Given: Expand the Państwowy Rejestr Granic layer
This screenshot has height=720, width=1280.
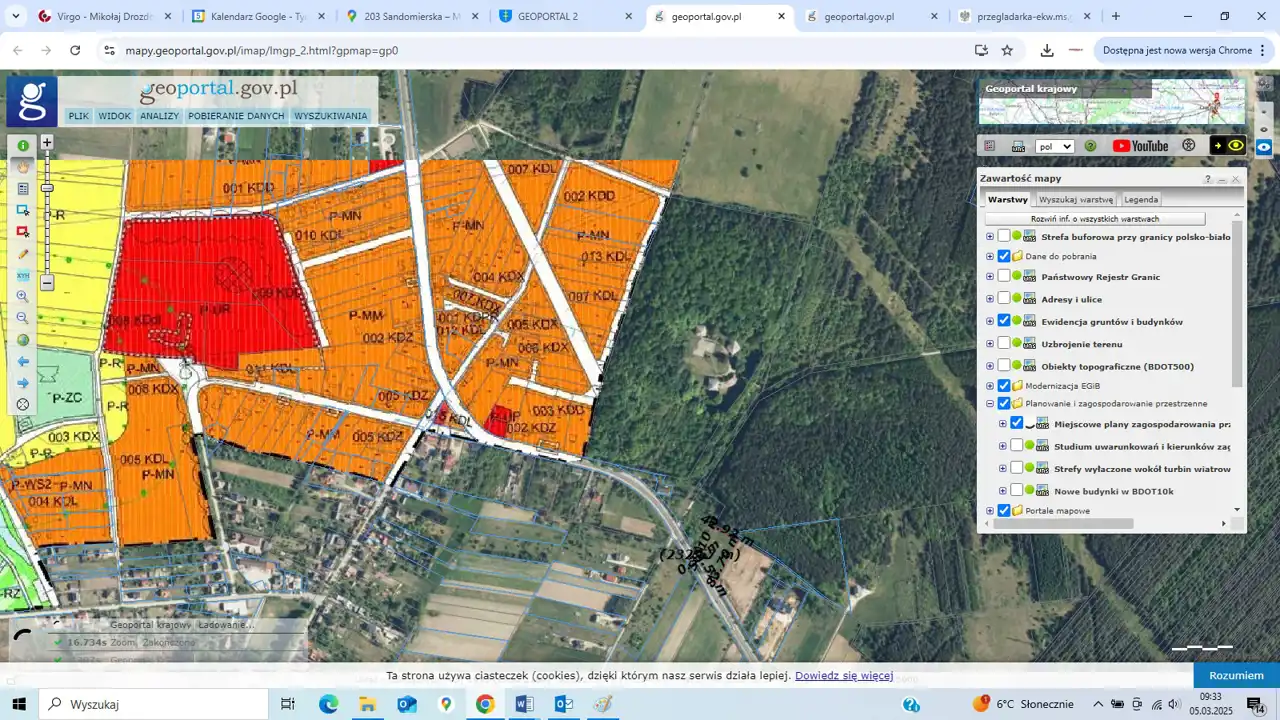Looking at the screenshot, I should (x=990, y=277).
